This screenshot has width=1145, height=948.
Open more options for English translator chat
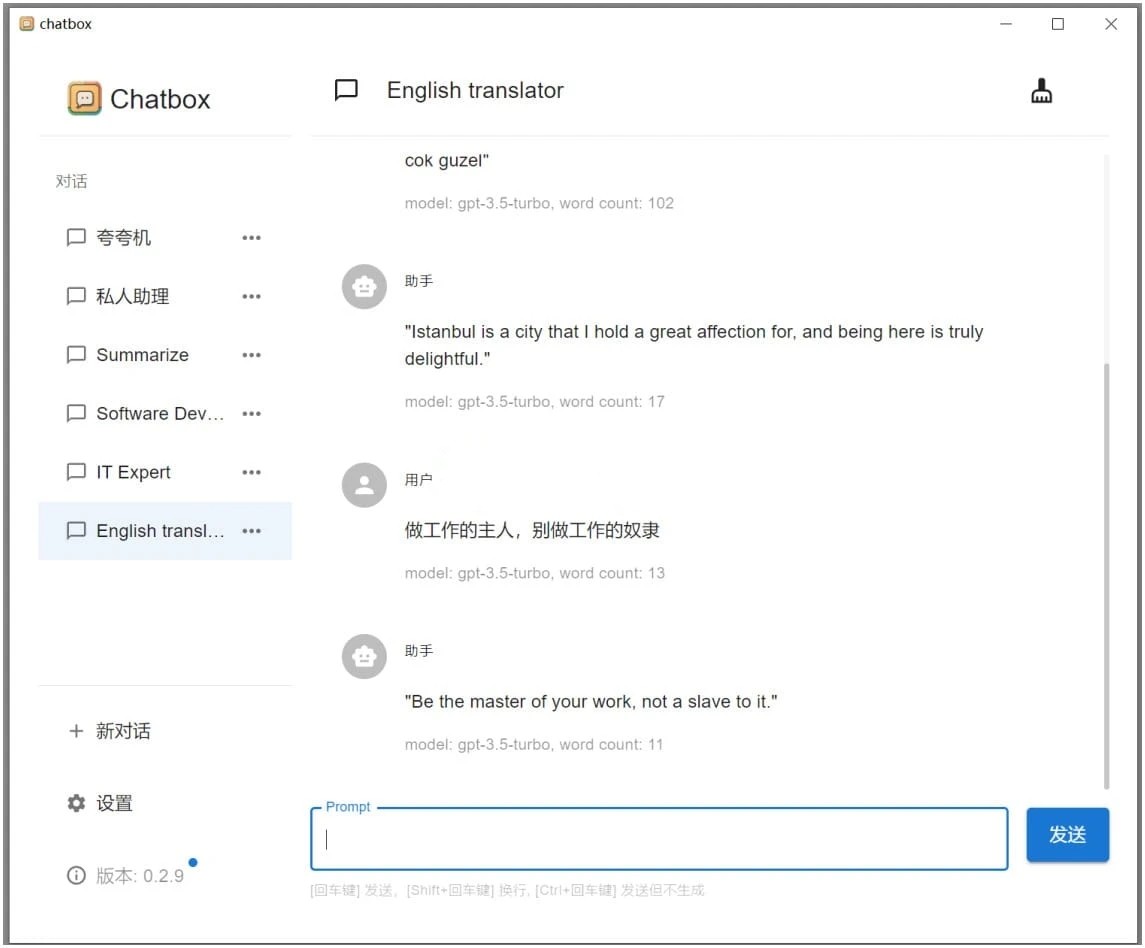point(251,531)
